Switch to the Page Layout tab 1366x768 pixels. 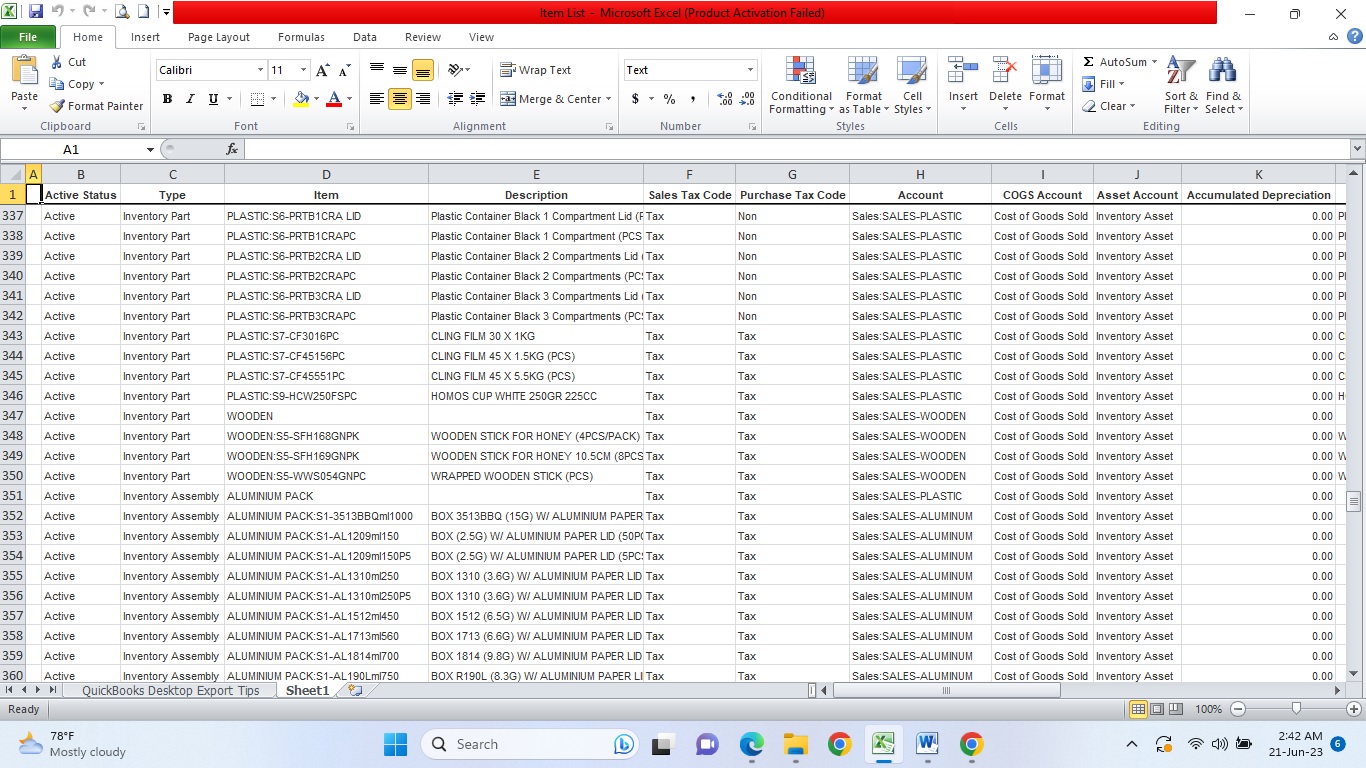click(x=219, y=37)
